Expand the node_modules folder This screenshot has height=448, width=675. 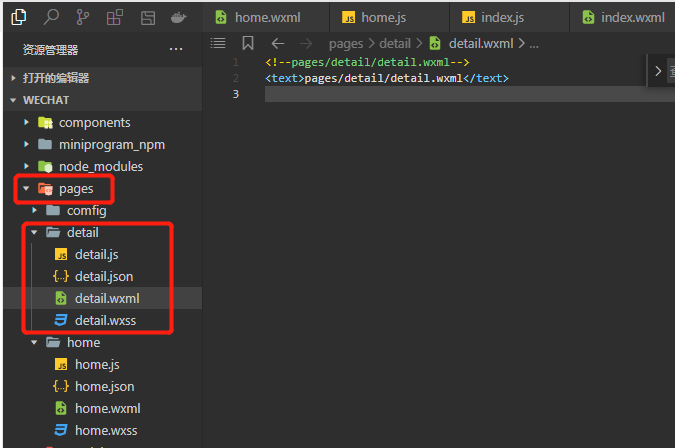(x=27, y=166)
